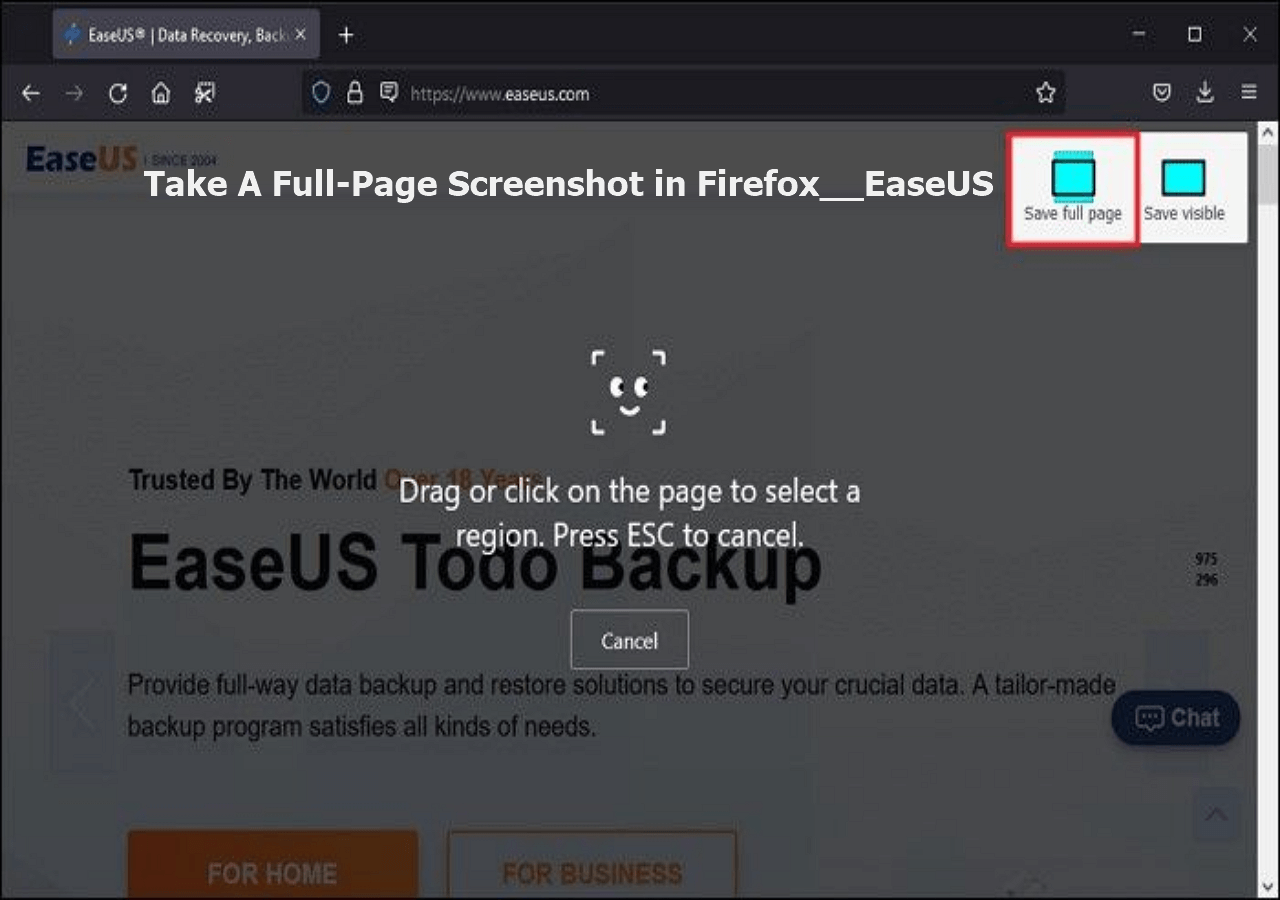Select the Save full page option

coord(1072,189)
